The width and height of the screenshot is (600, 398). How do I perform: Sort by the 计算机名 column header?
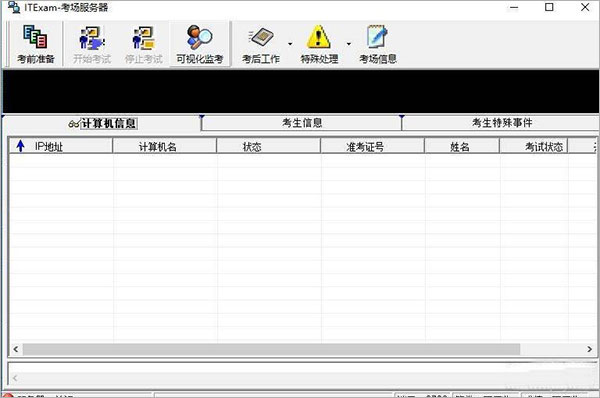coord(165,146)
